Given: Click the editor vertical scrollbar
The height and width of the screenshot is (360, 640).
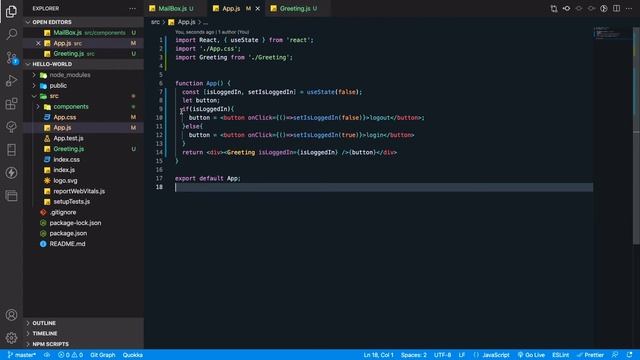Looking at the screenshot, I should 636,135.
